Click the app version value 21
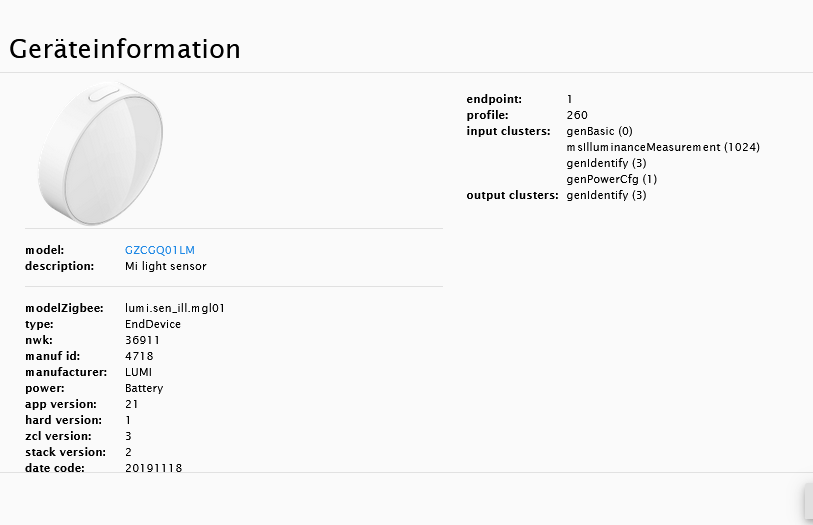Screen dimensions: 813x525 132,404
